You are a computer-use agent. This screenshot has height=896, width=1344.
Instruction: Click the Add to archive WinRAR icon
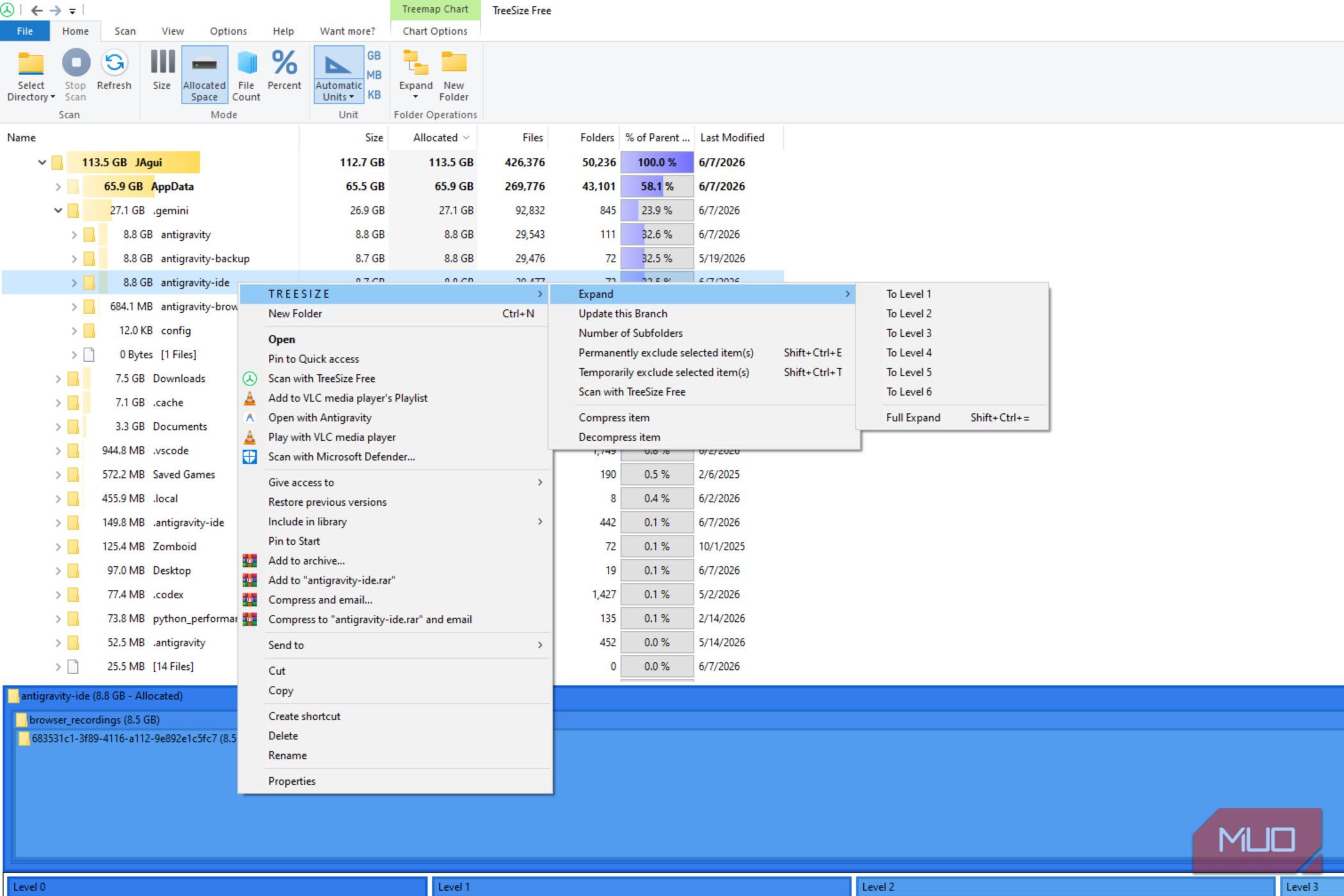(250, 561)
